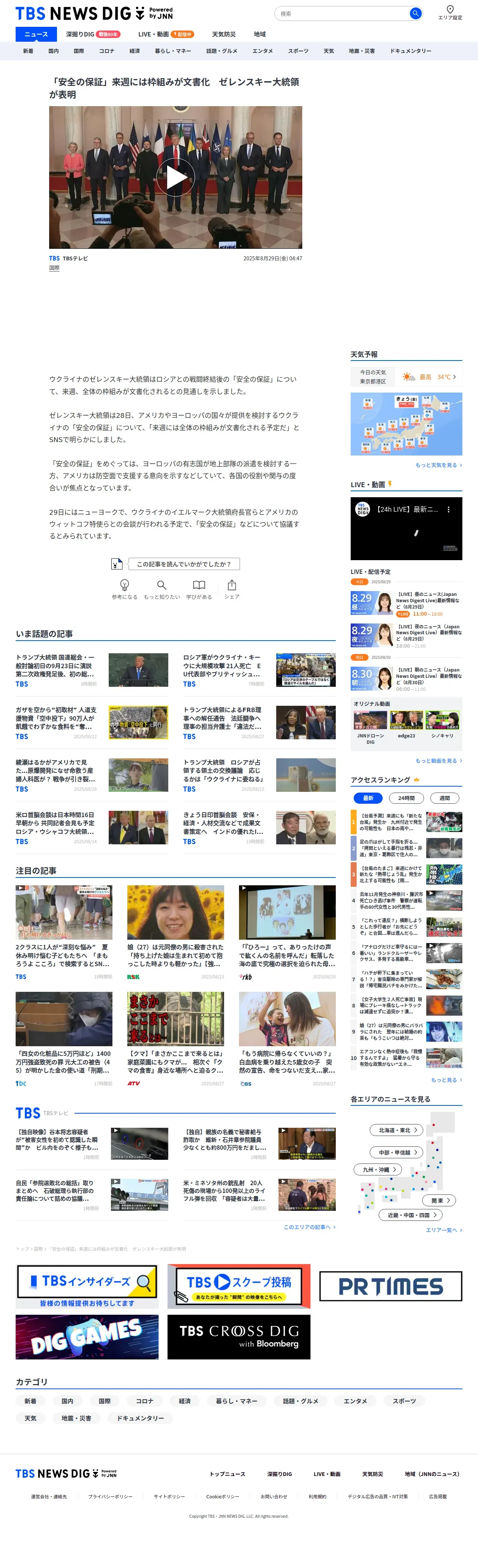Select the 地域 main tab
Viewport: 478px width, 1568px height.
(x=260, y=34)
